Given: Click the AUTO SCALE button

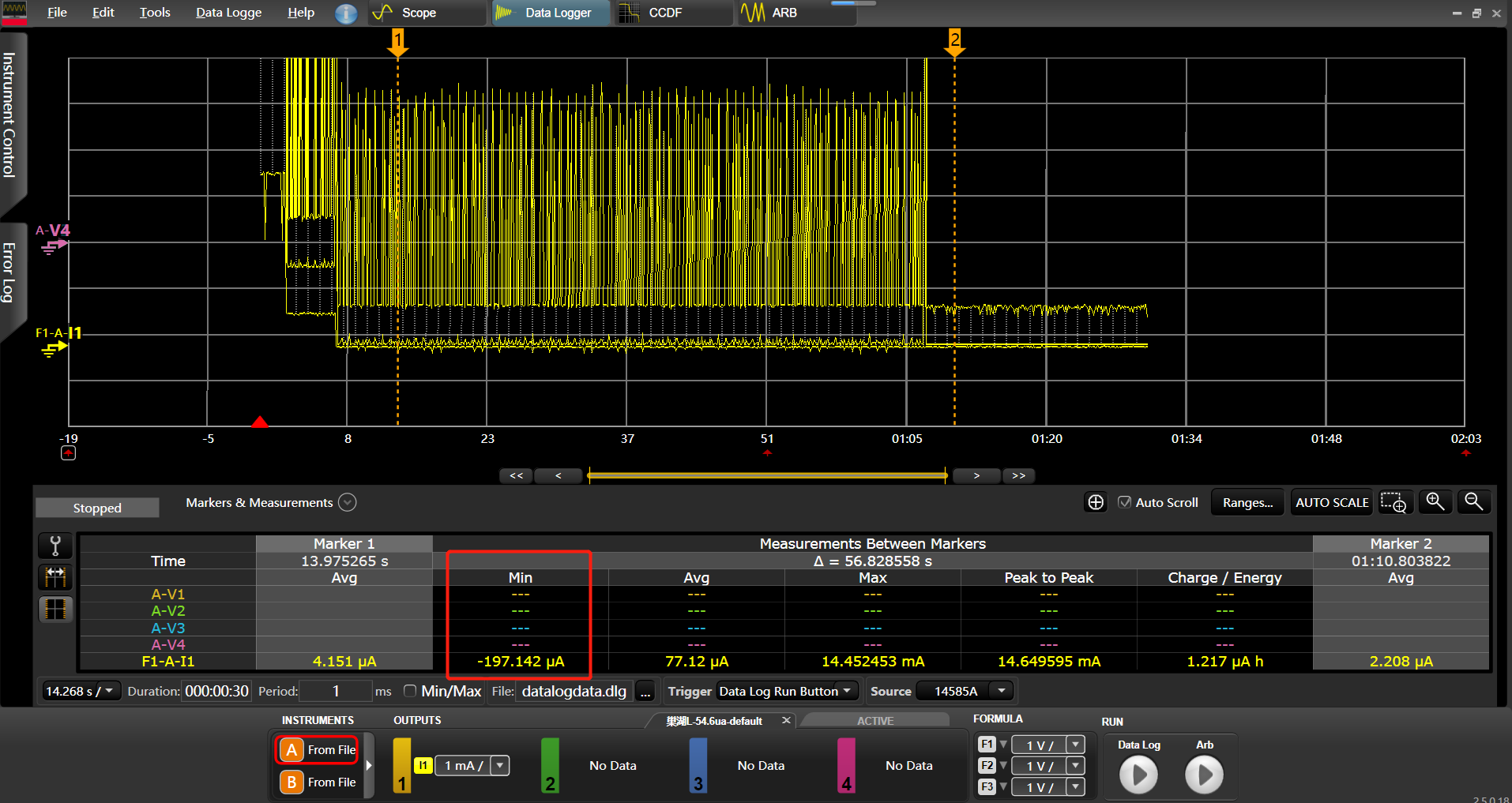Looking at the screenshot, I should pyautogui.click(x=1331, y=503).
